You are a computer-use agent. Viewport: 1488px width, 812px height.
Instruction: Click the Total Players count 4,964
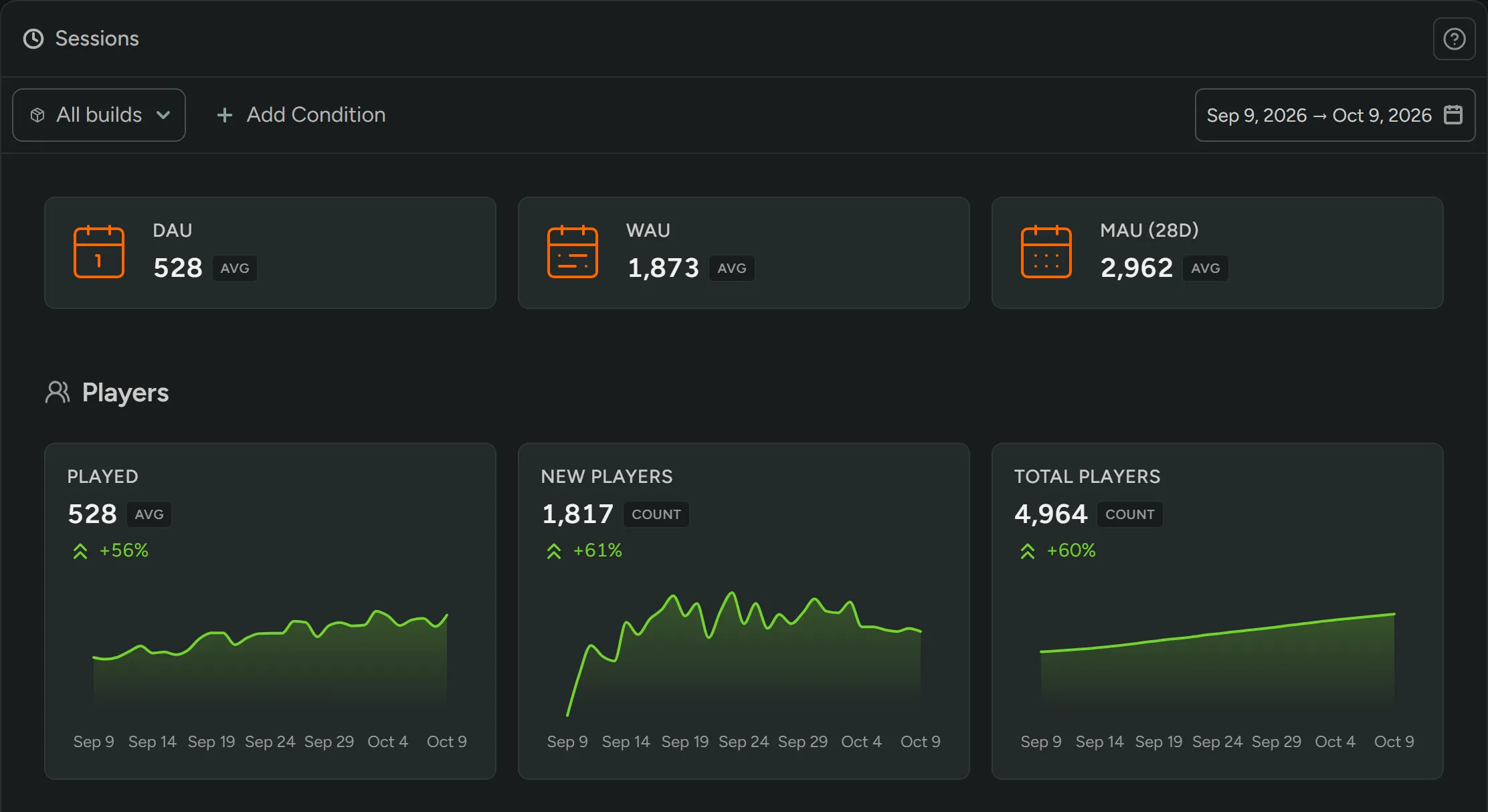pyautogui.click(x=1051, y=514)
